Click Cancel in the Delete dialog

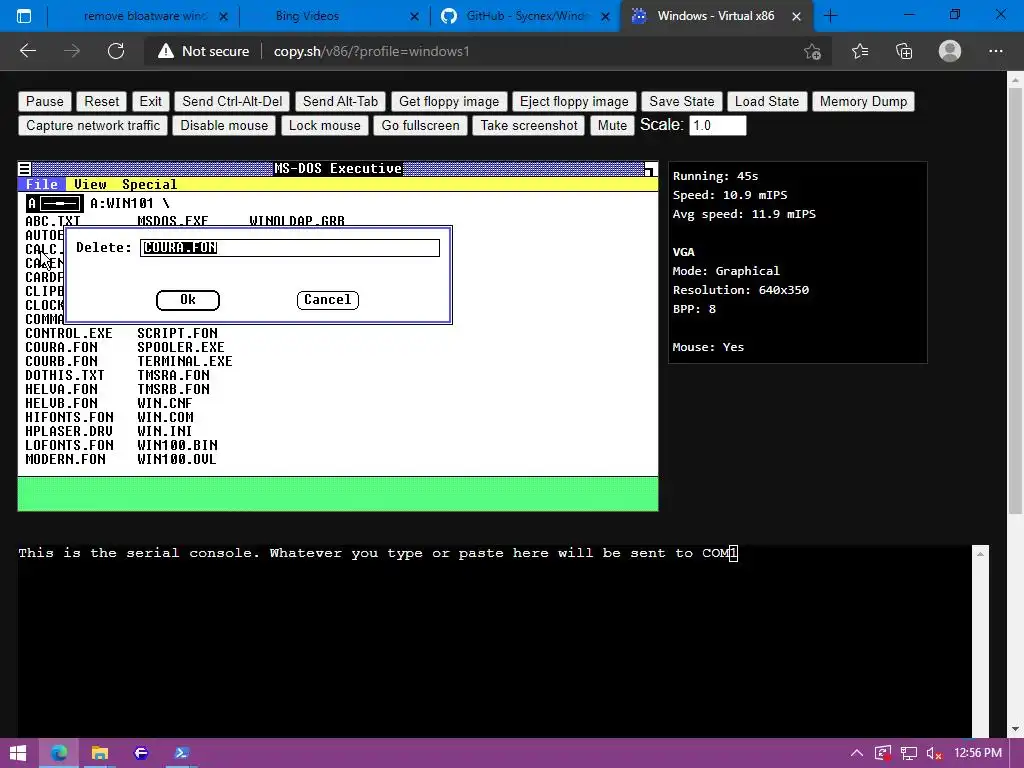[x=328, y=300]
